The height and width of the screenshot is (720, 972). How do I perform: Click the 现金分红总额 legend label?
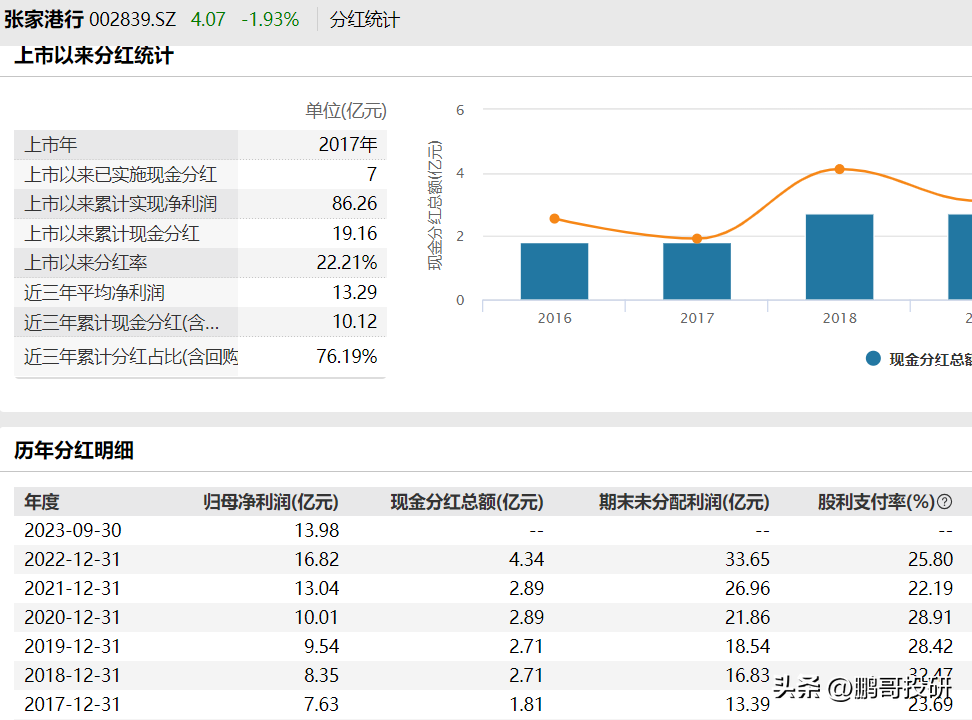click(930, 359)
